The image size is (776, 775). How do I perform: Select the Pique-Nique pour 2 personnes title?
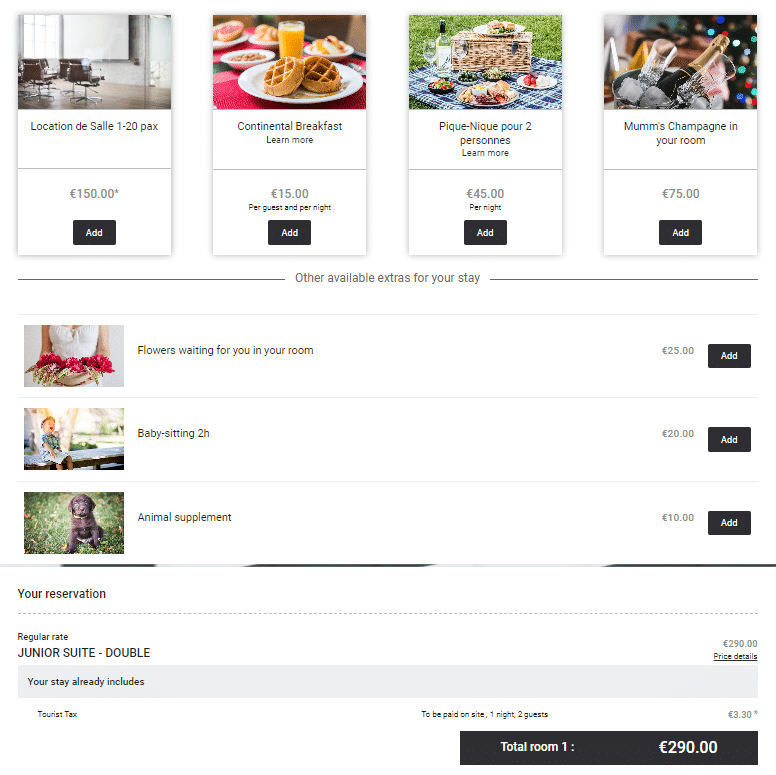click(485, 133)
